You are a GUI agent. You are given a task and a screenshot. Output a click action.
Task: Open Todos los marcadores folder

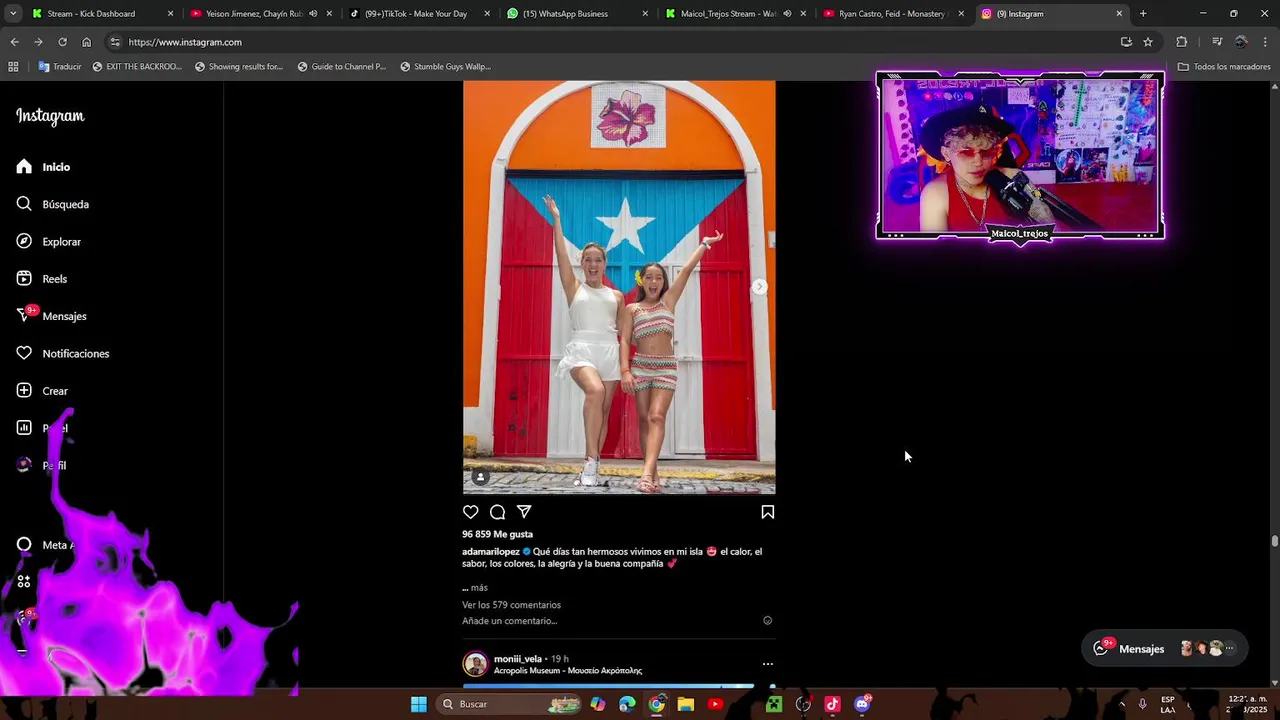pyautogui.click(x=1224, y=67)
